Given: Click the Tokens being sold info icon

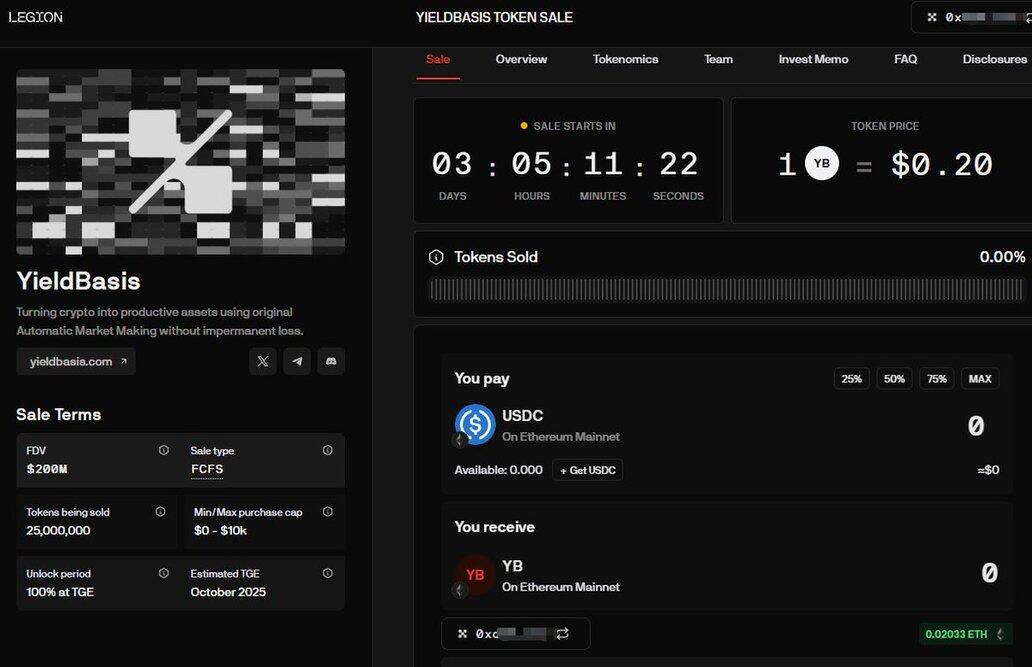Looking at the screenshot, I should click(x=160, y=512).
